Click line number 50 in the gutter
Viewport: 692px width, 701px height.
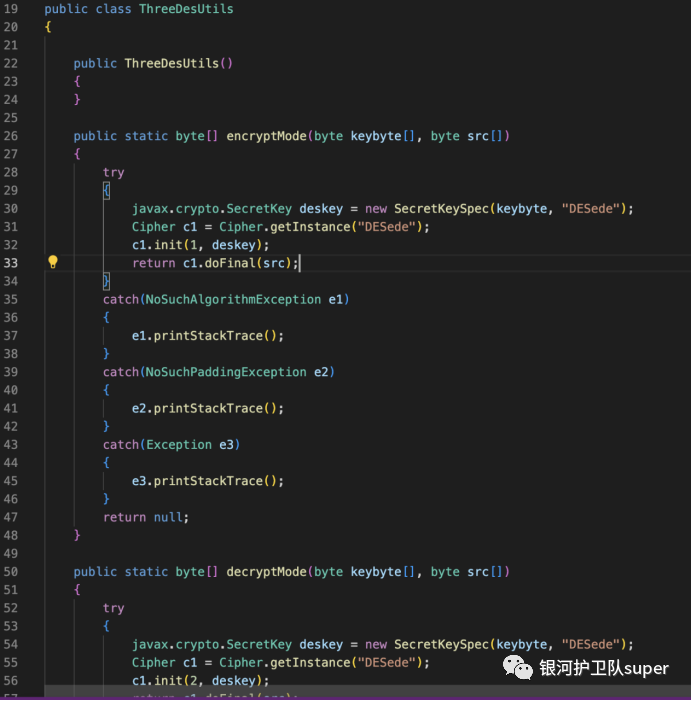tap(11, 572)
